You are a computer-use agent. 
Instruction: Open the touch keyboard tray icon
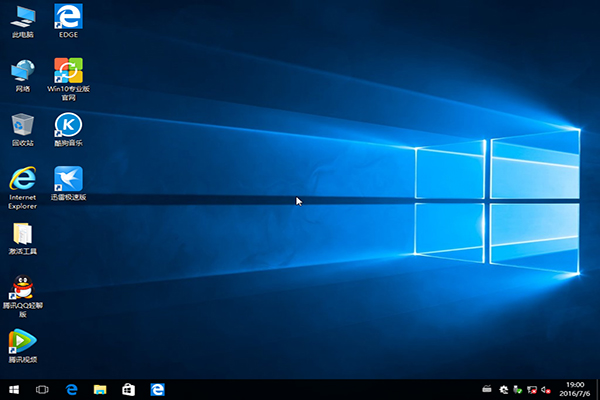[486, 388]
